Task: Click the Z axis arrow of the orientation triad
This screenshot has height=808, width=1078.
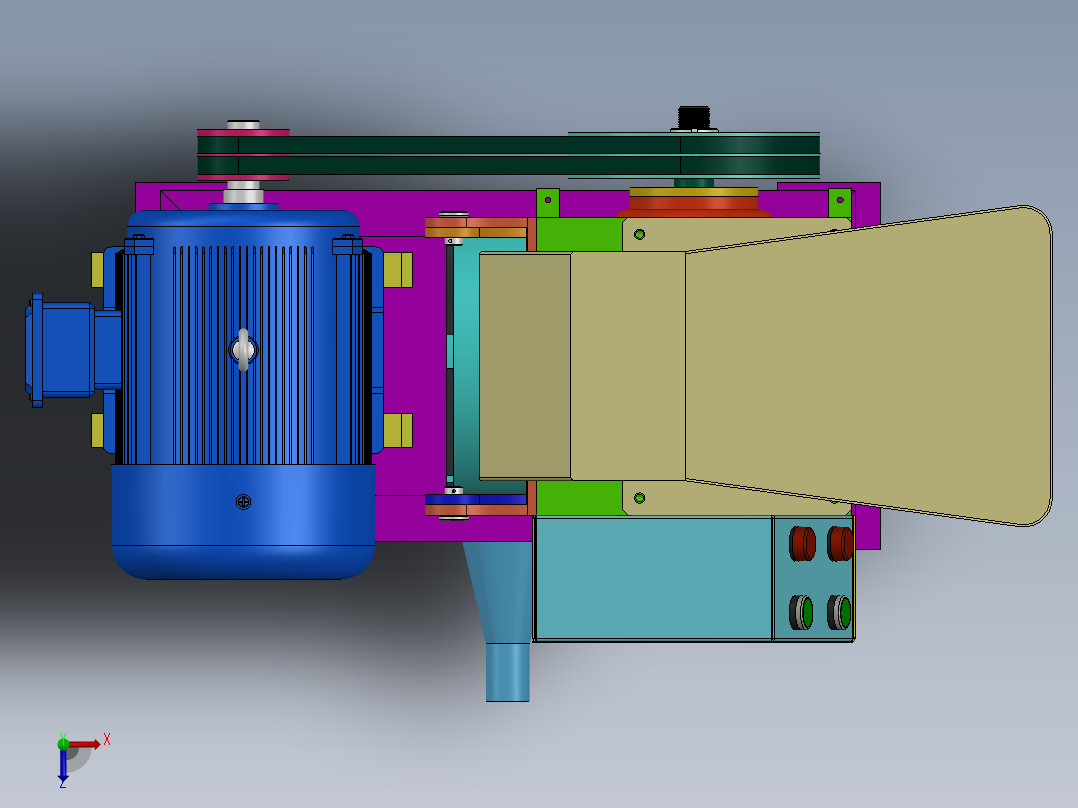Action: tap(63, 765)
